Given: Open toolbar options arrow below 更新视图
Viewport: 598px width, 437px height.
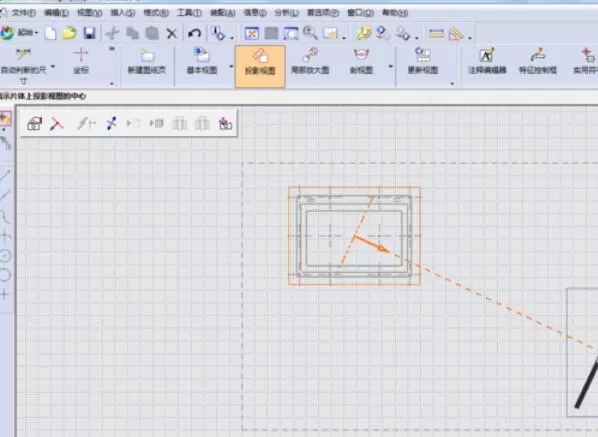Looking at the screenshot, I should (452, 84).
